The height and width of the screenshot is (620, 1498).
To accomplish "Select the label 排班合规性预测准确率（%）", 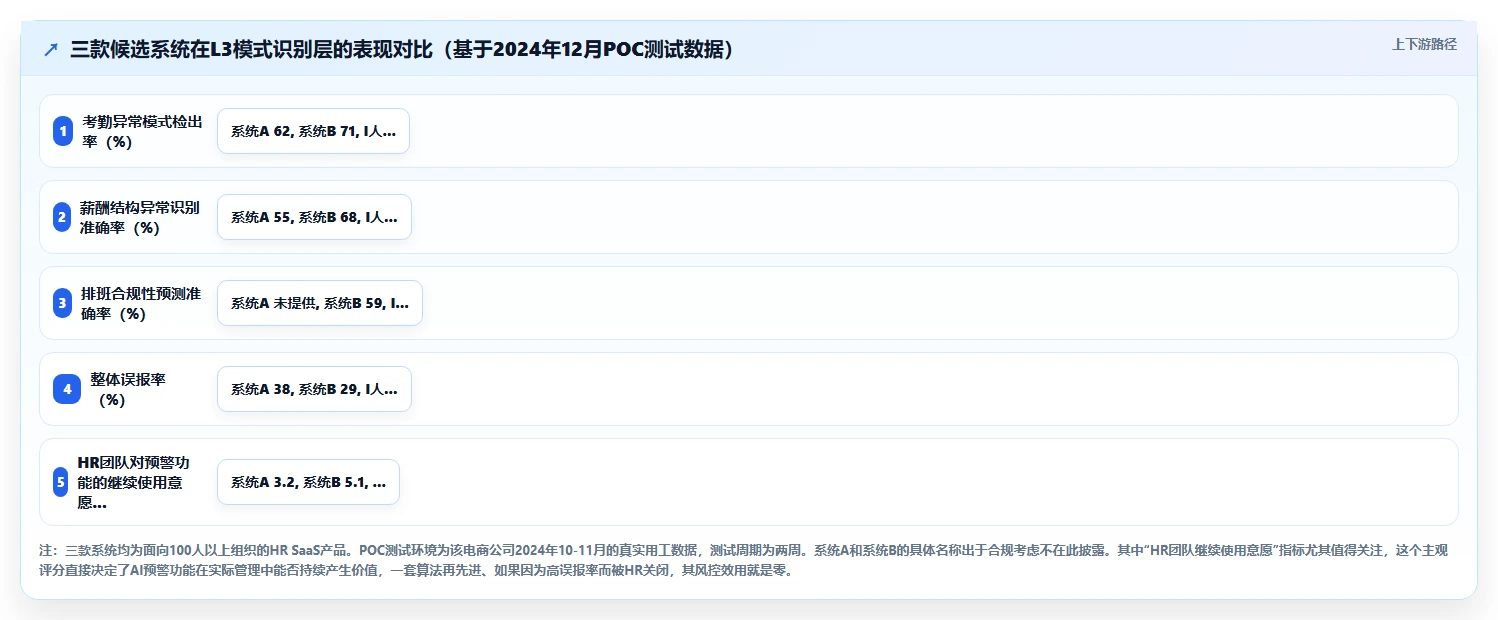I will (141, 303).
